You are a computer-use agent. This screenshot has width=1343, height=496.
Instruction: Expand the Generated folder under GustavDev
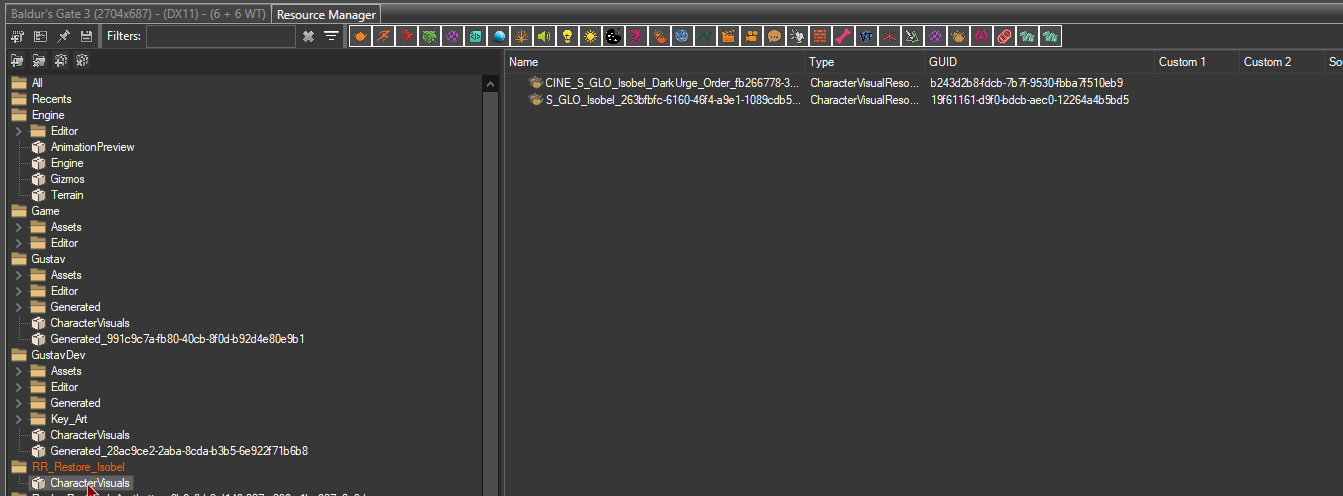(18, 403)
